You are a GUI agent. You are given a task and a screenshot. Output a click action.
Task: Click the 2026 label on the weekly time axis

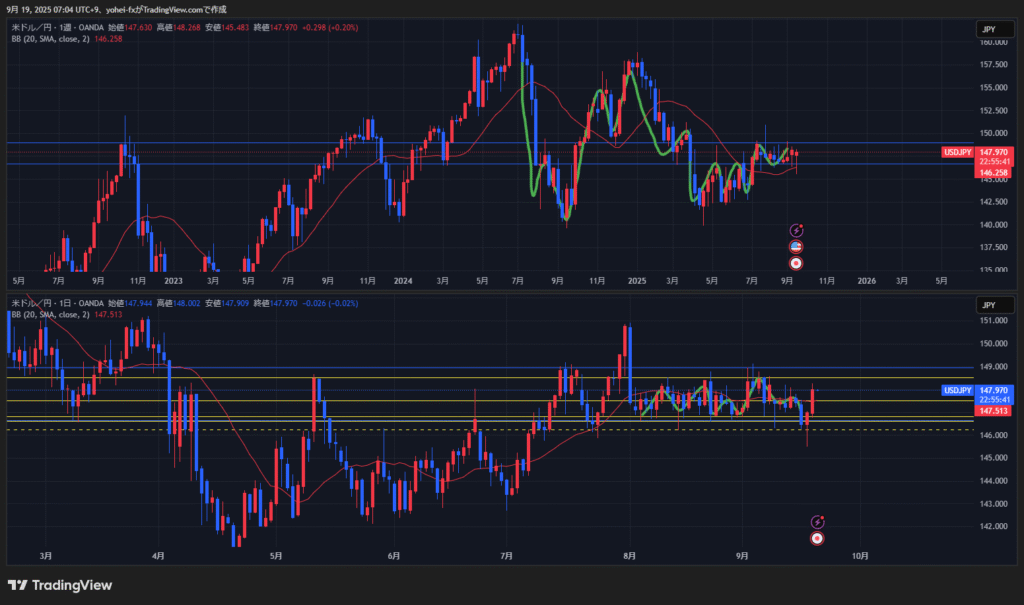pyautogui.click(x=867, y=281)
